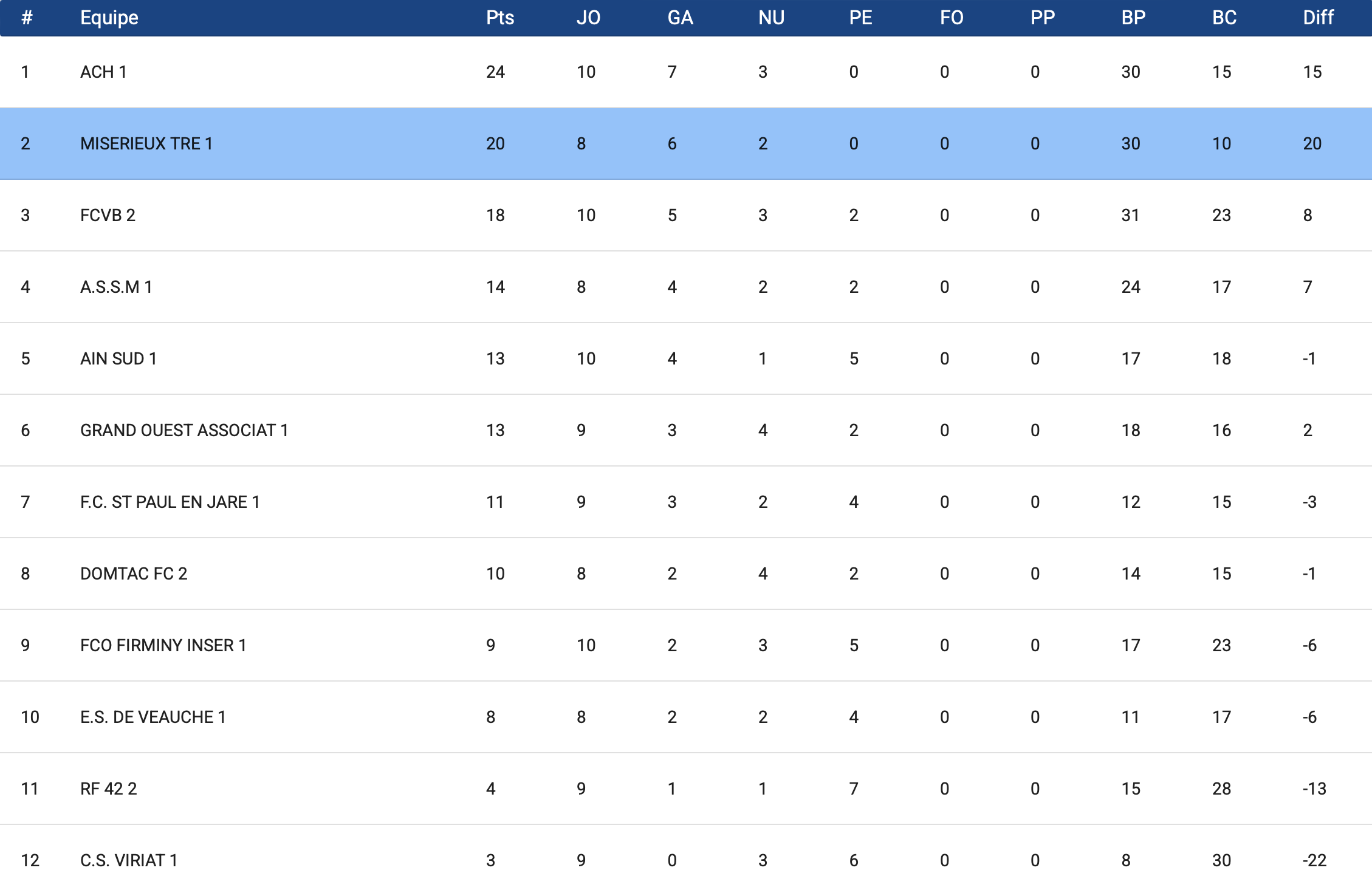Click the Equipe column header
Image resolution: width=1372 pixels, height=893 pixels.
click(x=109, y=18)
